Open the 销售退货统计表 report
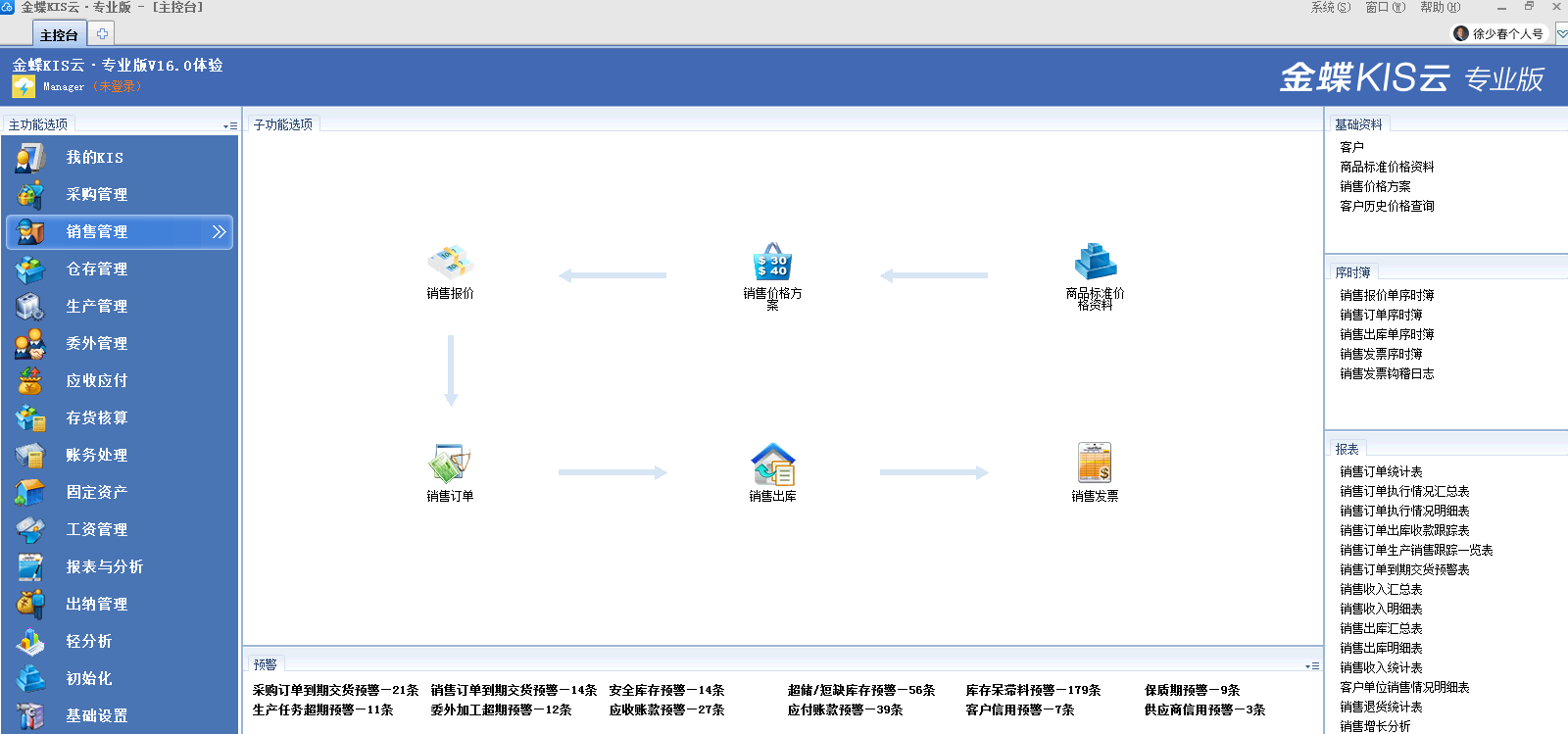 click(x=1381, y=707)
